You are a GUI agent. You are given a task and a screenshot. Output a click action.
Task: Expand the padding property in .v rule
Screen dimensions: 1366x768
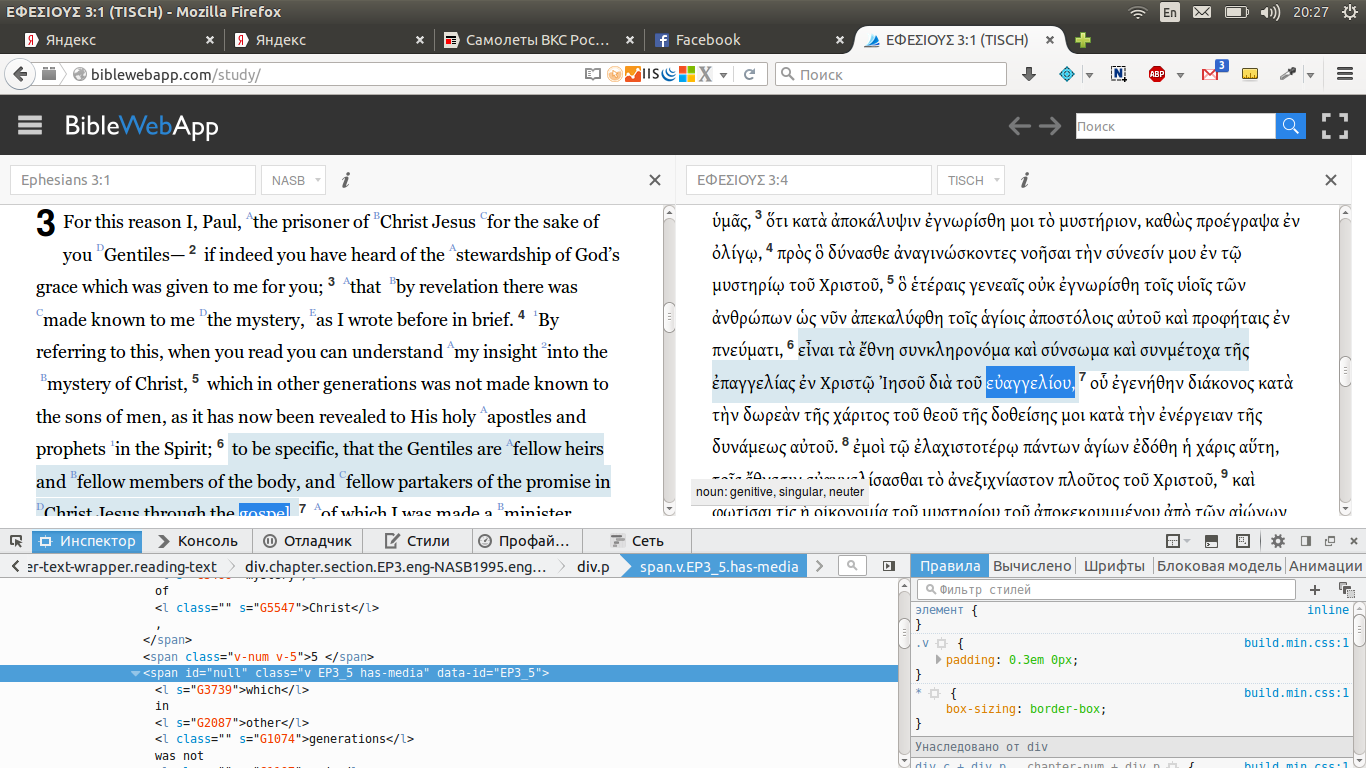(x=938, y=660)
